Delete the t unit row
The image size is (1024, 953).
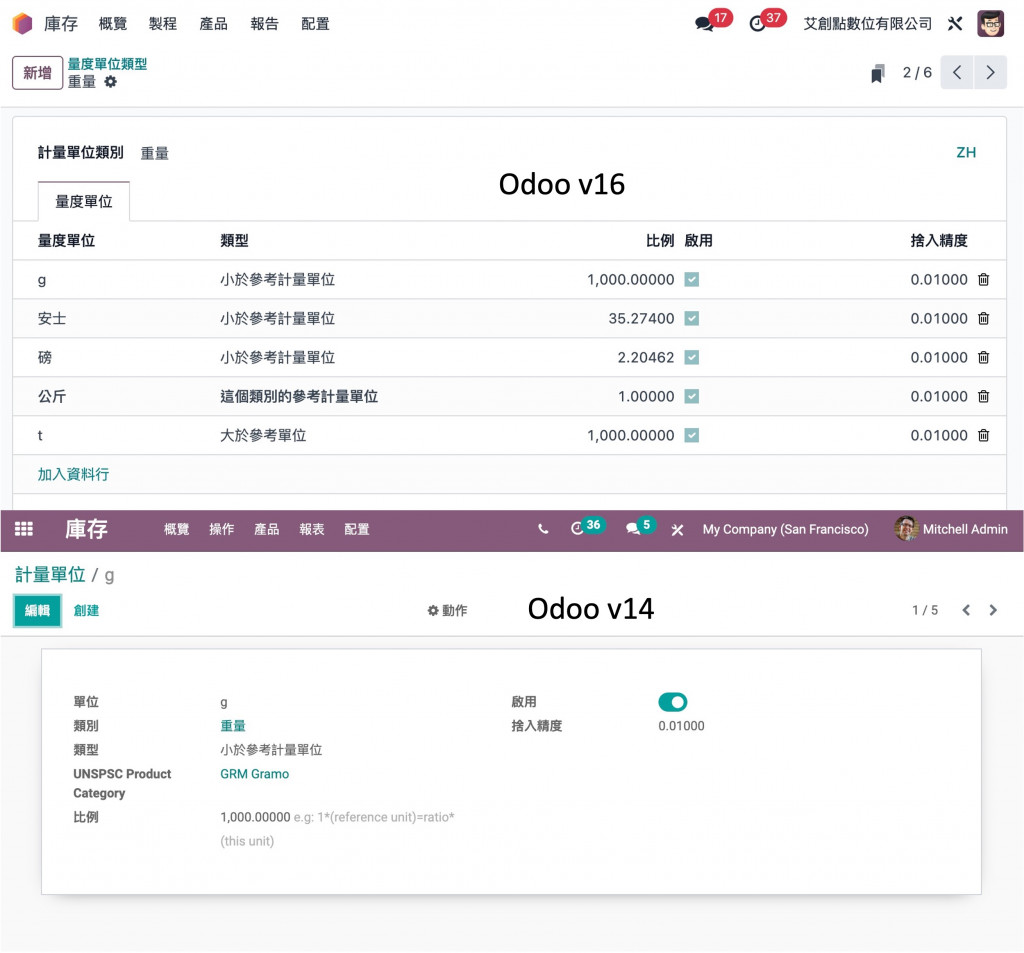984,435
